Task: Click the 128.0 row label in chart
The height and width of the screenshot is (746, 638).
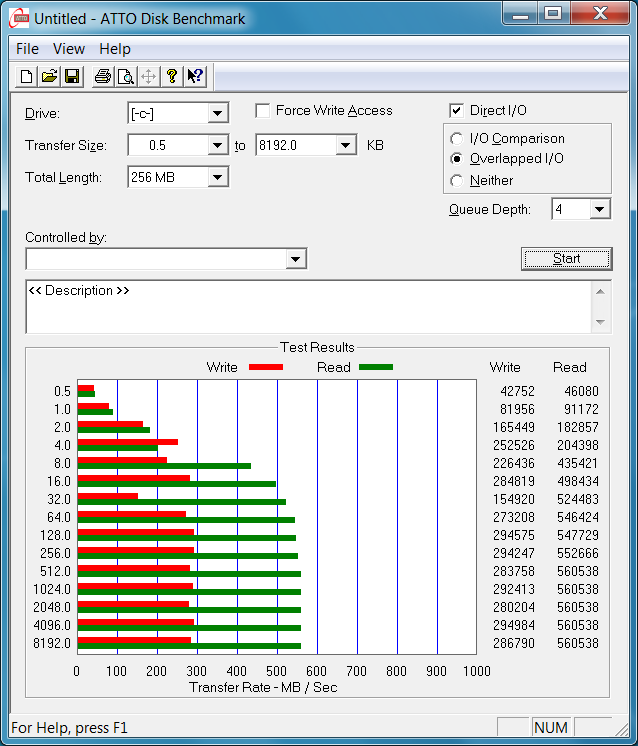Action: coord(55,535)
